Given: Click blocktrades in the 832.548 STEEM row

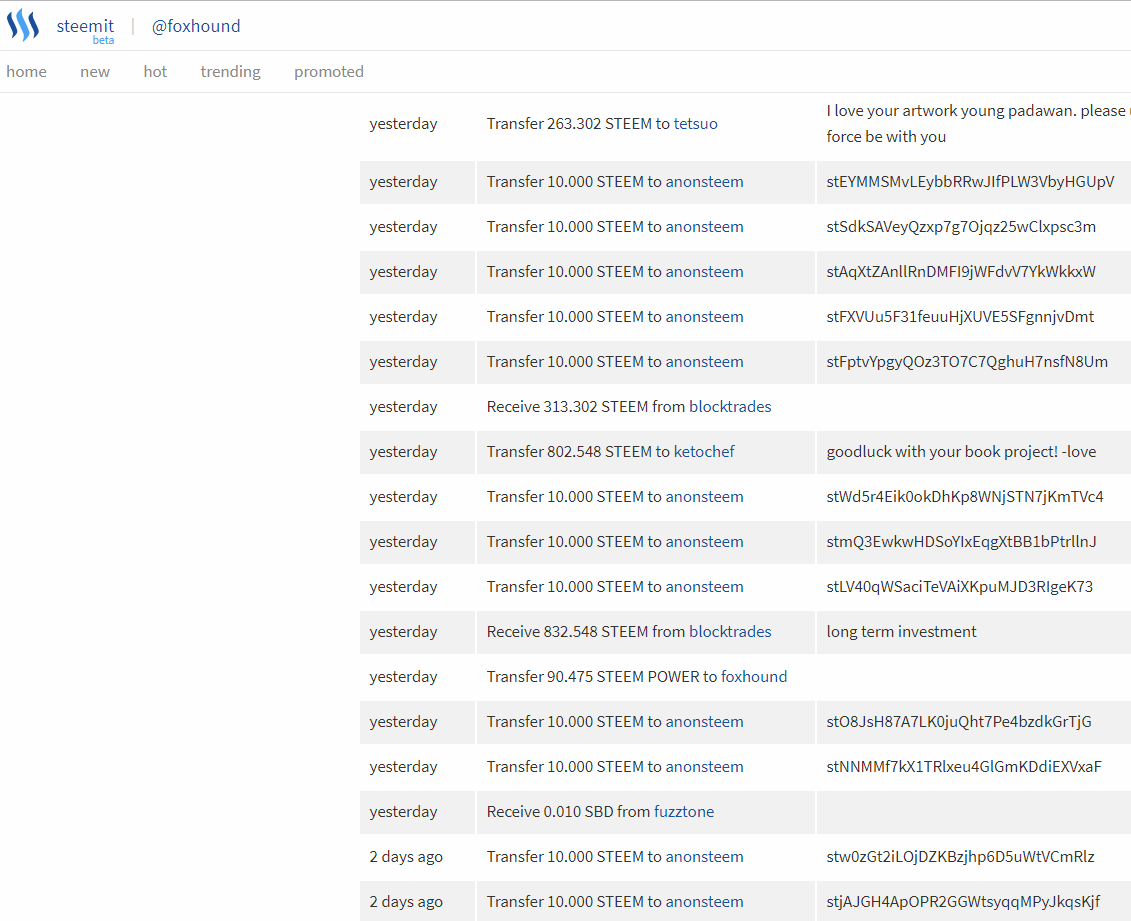Looking at the screenshot, I should pyautogui.click(x=730, y=632).
